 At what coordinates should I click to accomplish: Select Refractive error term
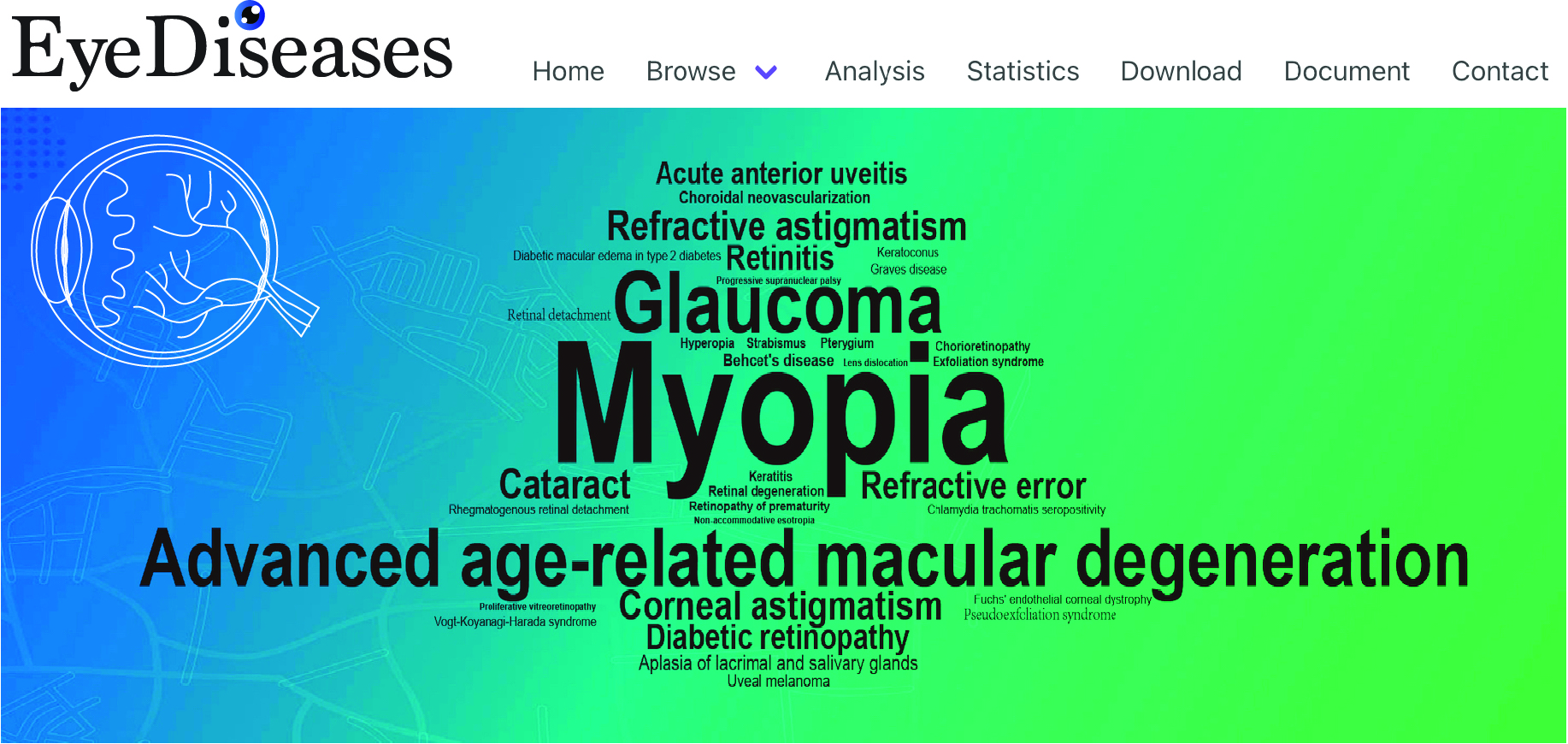(x=973, y=486)
